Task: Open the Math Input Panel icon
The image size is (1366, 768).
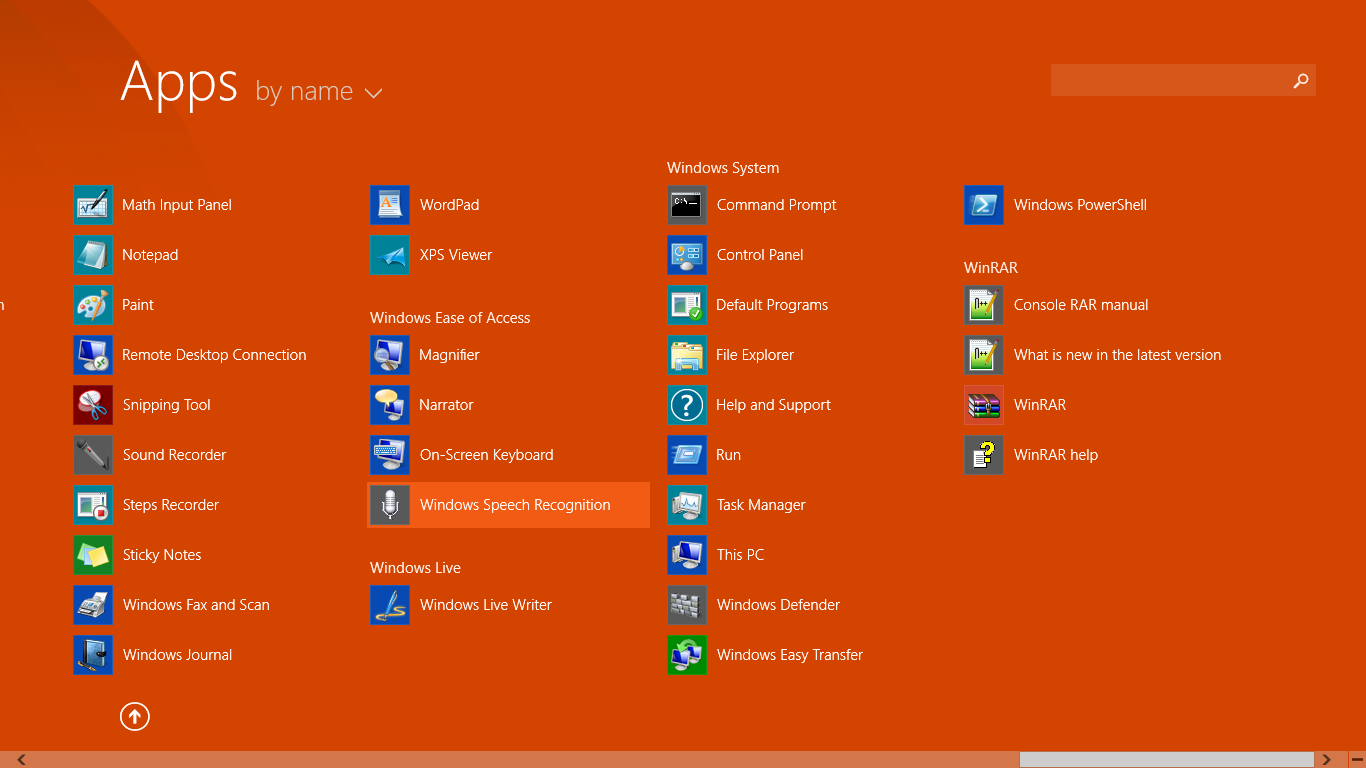Action: pyautogui.click(x=93, y=205)
